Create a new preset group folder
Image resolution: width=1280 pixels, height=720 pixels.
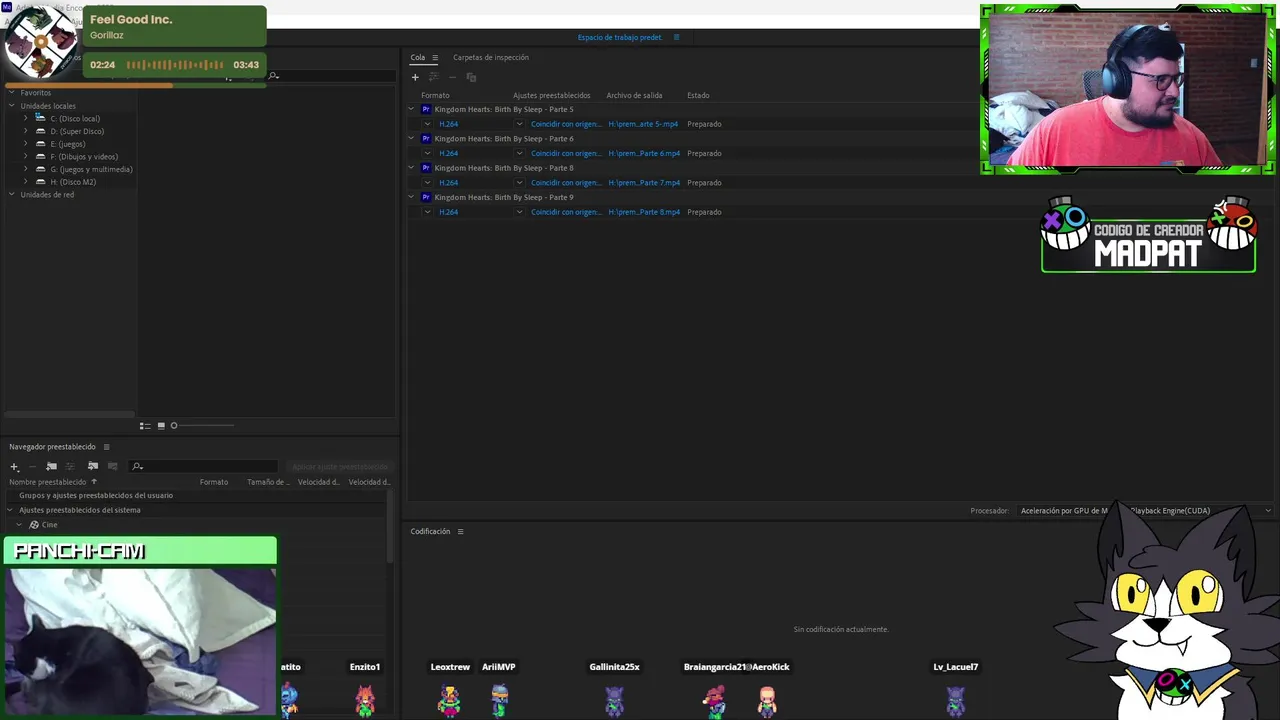tap(51, 466)
